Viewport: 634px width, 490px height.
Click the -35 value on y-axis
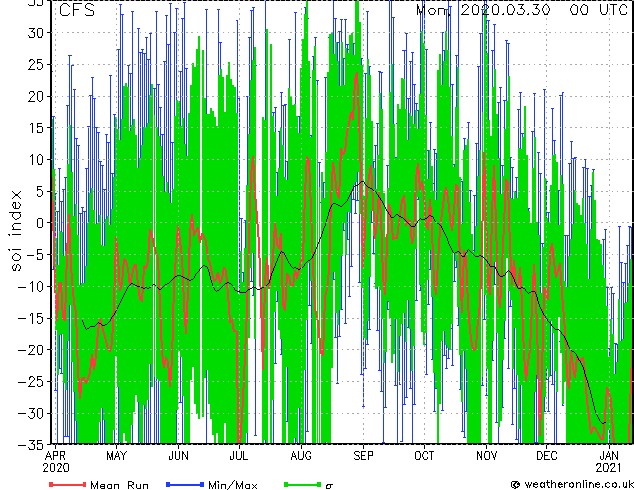pos(32,444)
